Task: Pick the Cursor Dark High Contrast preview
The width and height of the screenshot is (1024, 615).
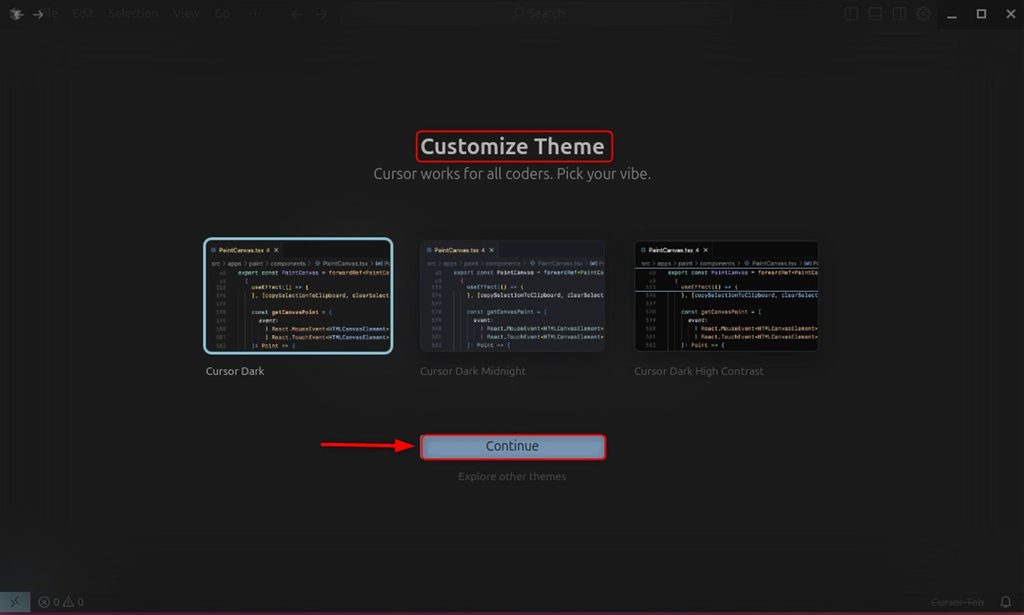Action: pos(726,296)
